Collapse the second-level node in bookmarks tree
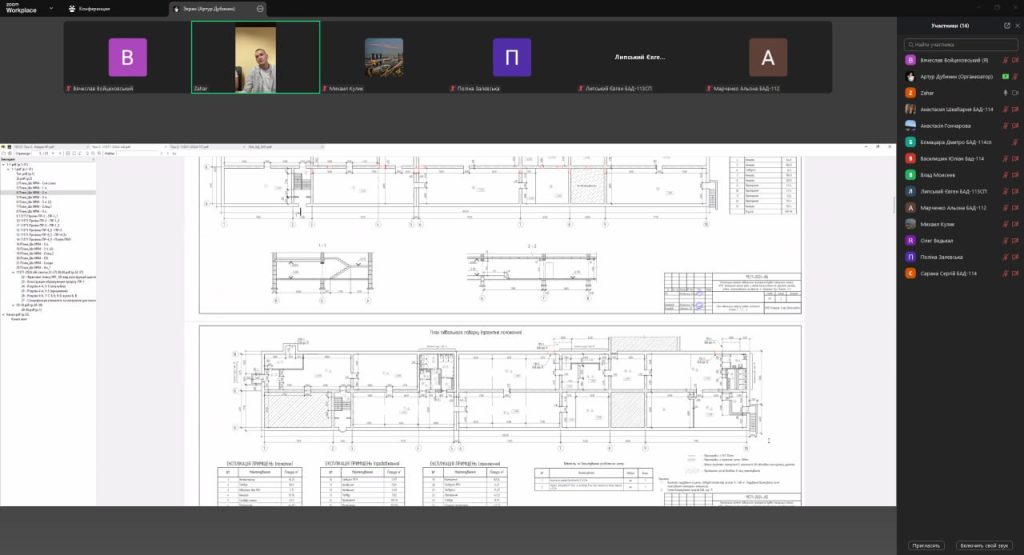Screen dimensions: 1024x555 pos(8,169)
